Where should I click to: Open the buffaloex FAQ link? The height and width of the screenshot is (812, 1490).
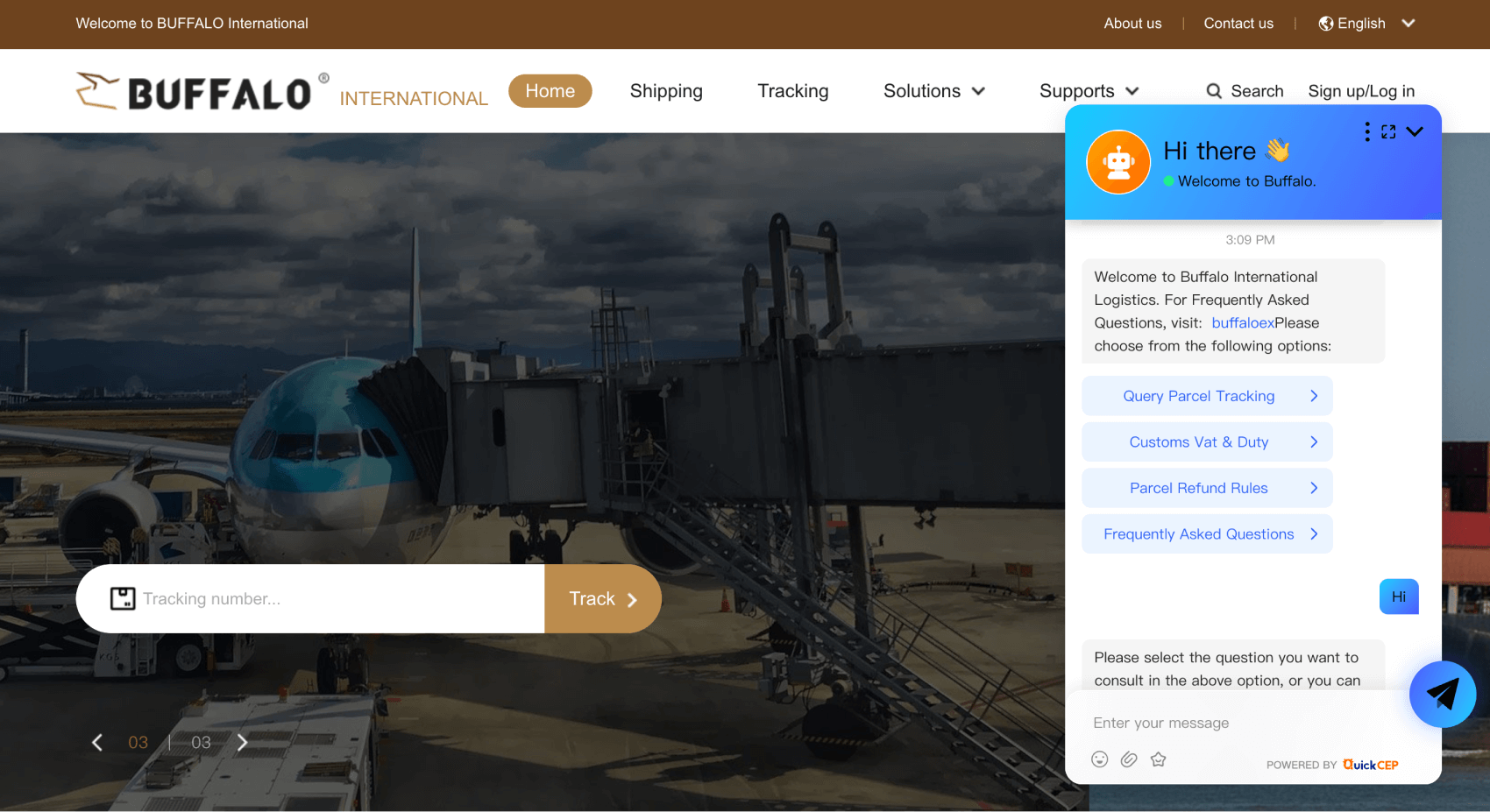(x=1242, y=323)
